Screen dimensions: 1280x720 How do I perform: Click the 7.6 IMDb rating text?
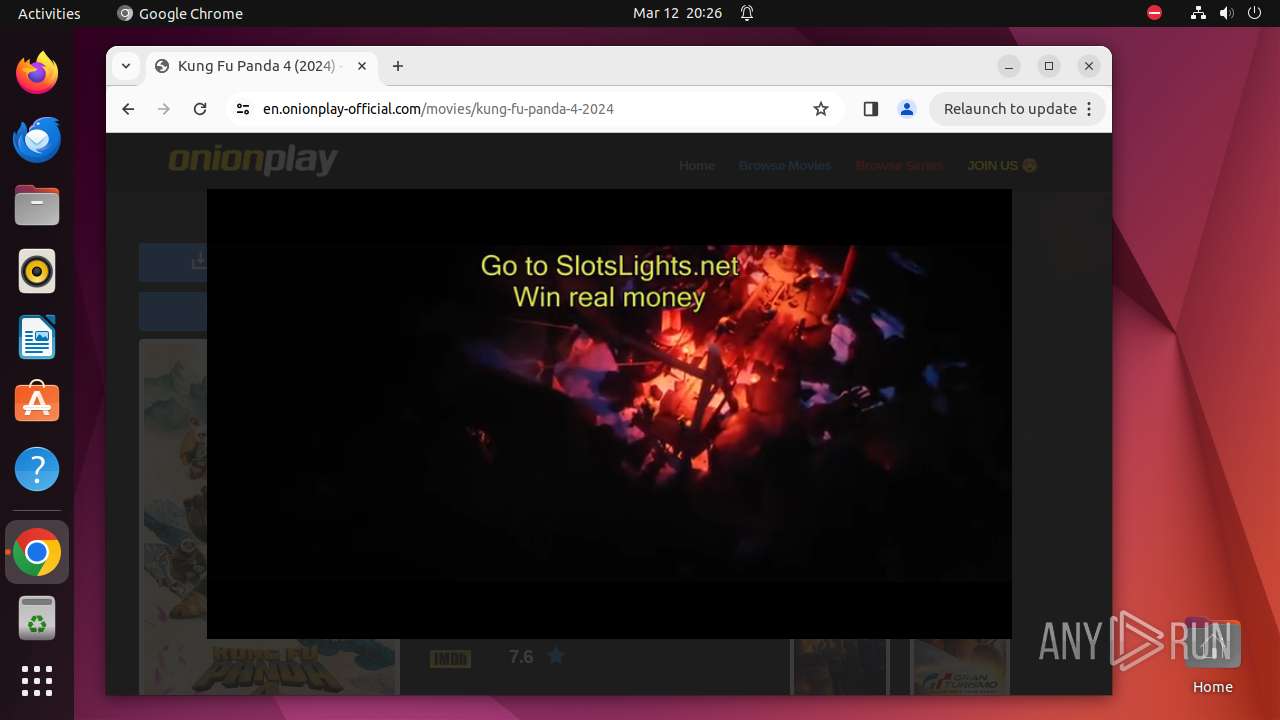tap(521, 657)
